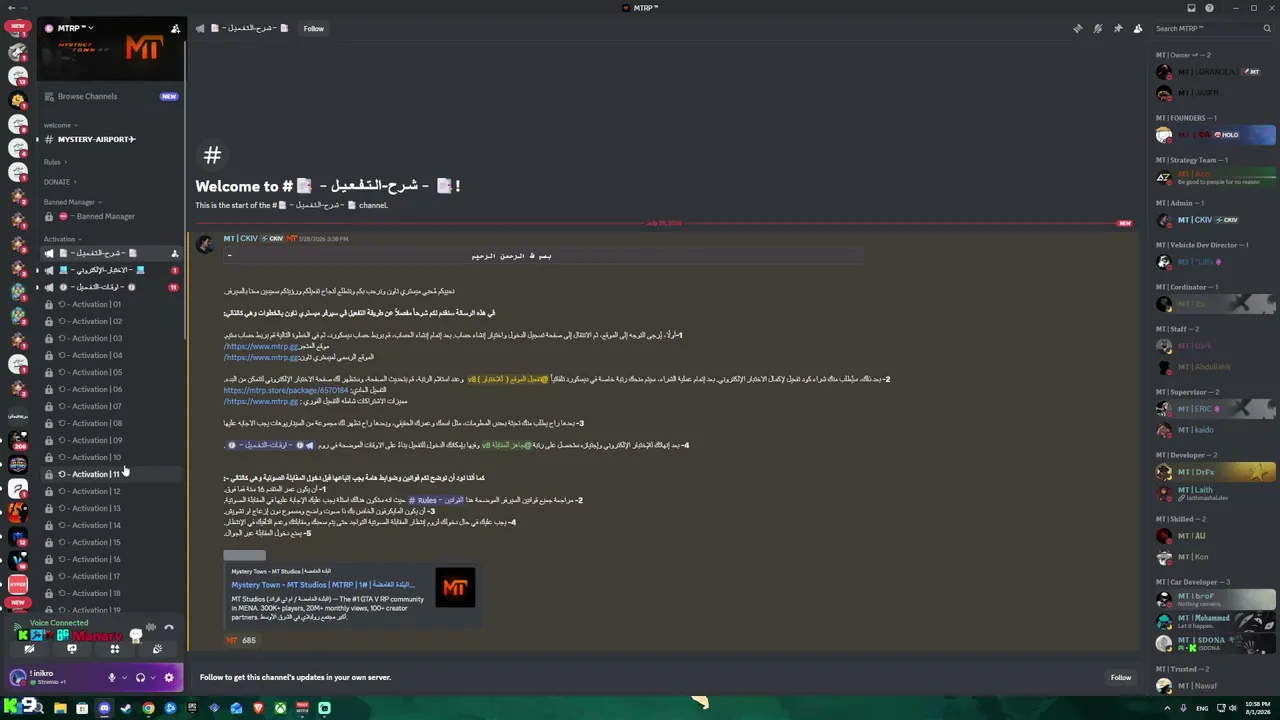Click the Follow button in channel header
1280x720 pixels.
pyautogui.click(x=314, y=29)
